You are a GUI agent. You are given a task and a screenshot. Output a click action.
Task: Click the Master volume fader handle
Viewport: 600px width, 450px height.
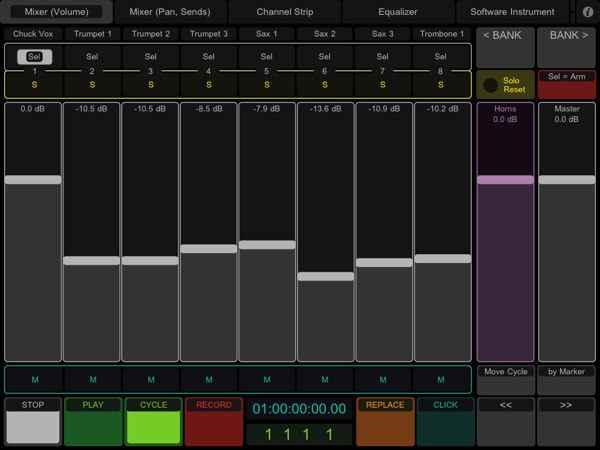click(567, 180)
